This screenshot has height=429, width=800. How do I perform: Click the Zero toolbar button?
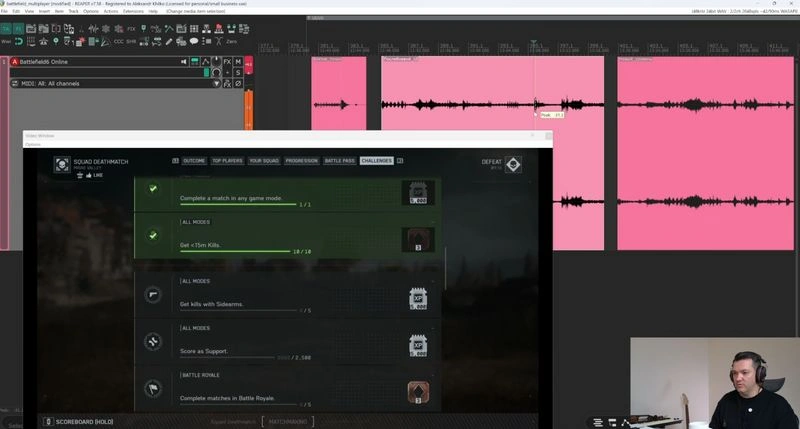[232, 41]
